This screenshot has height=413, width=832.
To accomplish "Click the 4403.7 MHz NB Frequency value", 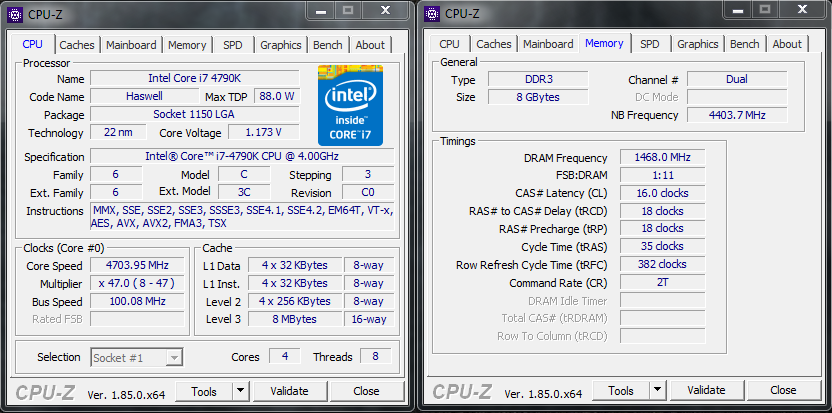I will point(737,115).
